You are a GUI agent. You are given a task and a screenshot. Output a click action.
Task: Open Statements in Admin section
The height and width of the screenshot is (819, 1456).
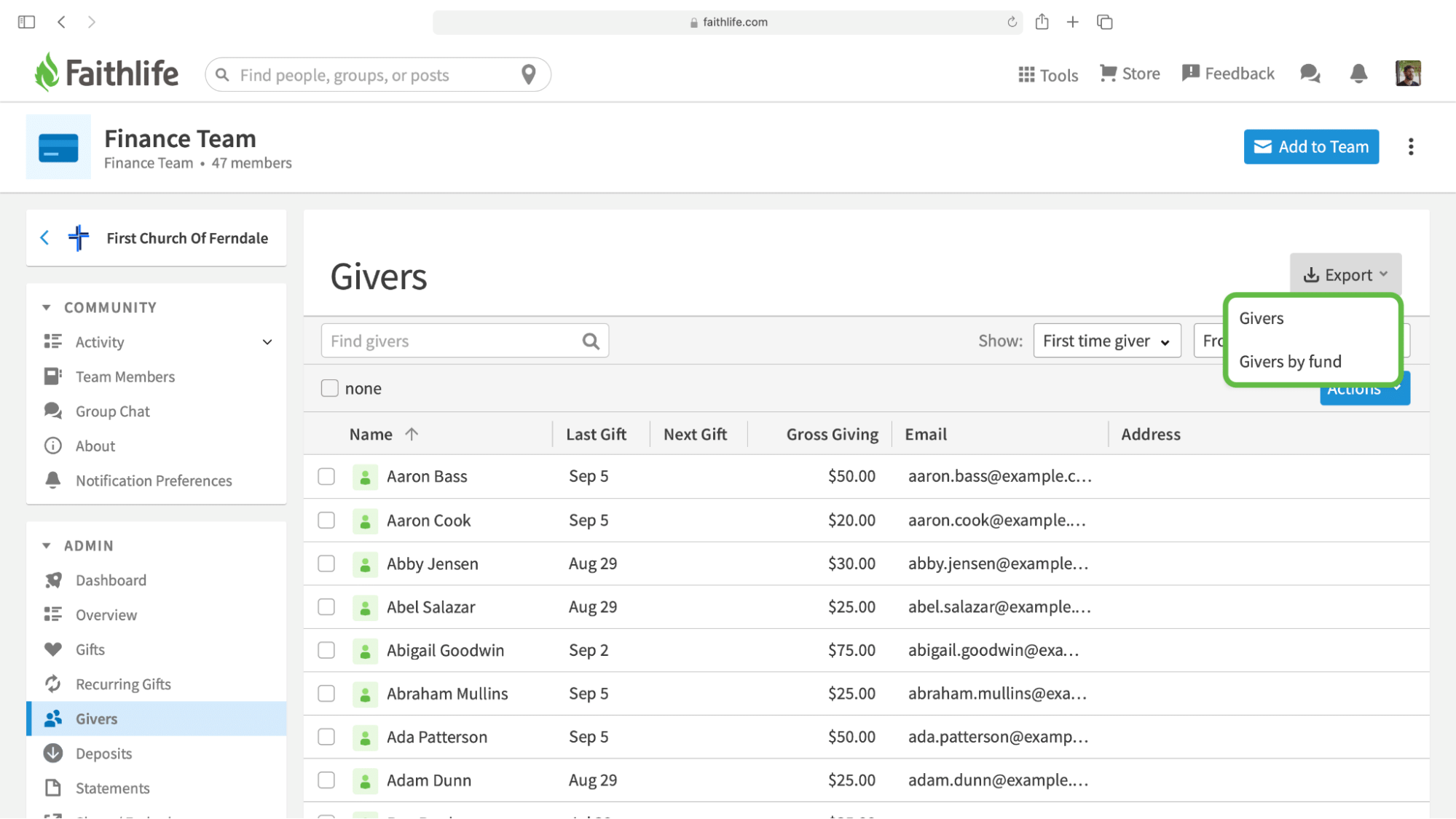112,788
